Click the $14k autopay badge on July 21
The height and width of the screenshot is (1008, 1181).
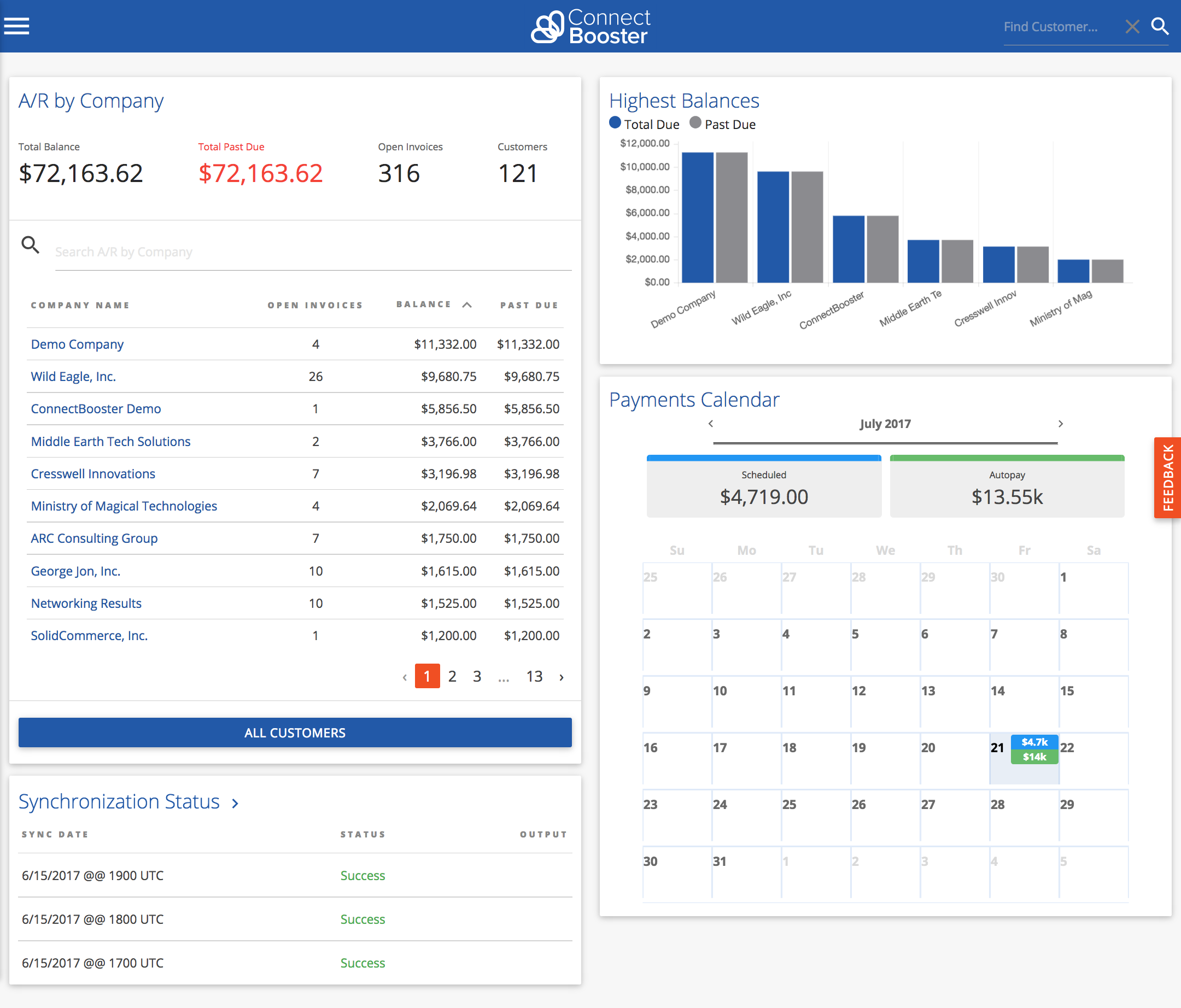[1034, 757]
